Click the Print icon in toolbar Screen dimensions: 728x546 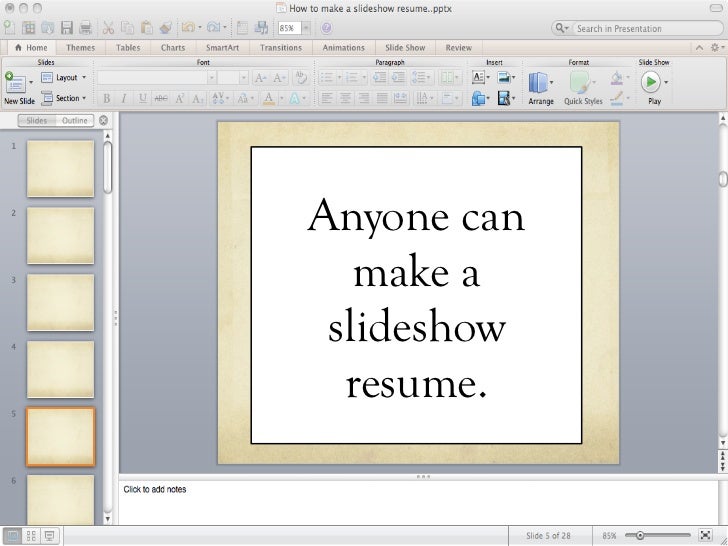[85, 28]
